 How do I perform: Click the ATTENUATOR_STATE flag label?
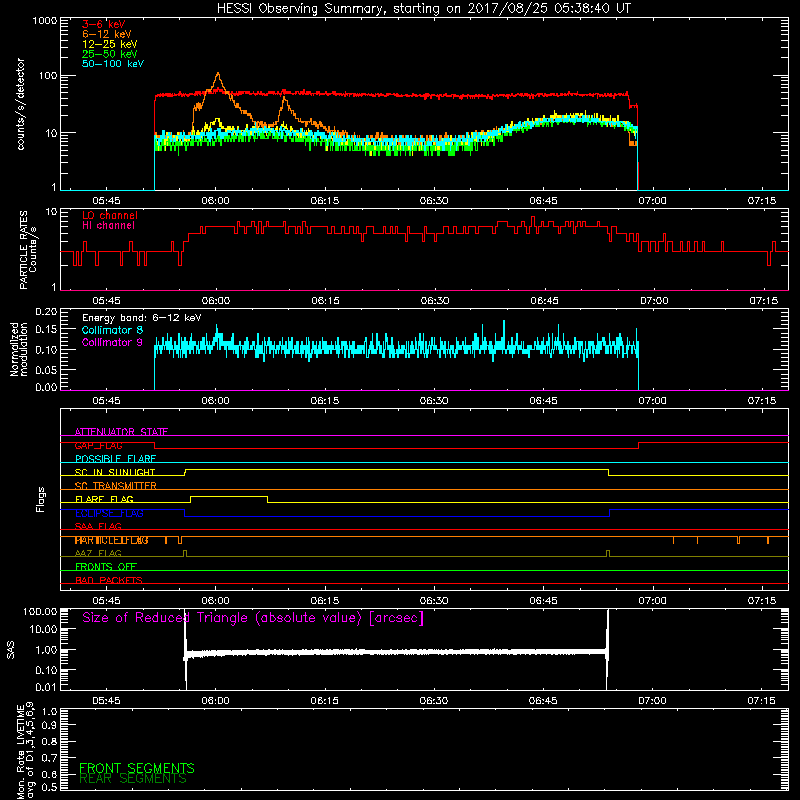[121, 432]
